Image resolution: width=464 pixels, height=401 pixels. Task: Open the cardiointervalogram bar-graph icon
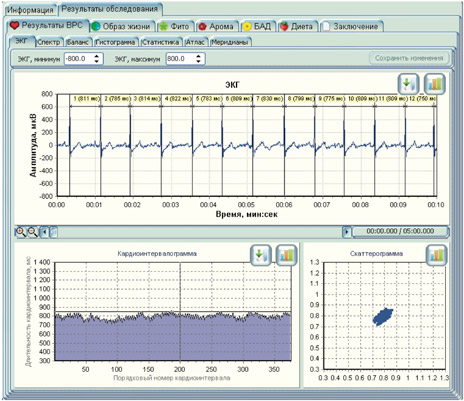pos(286,256)
